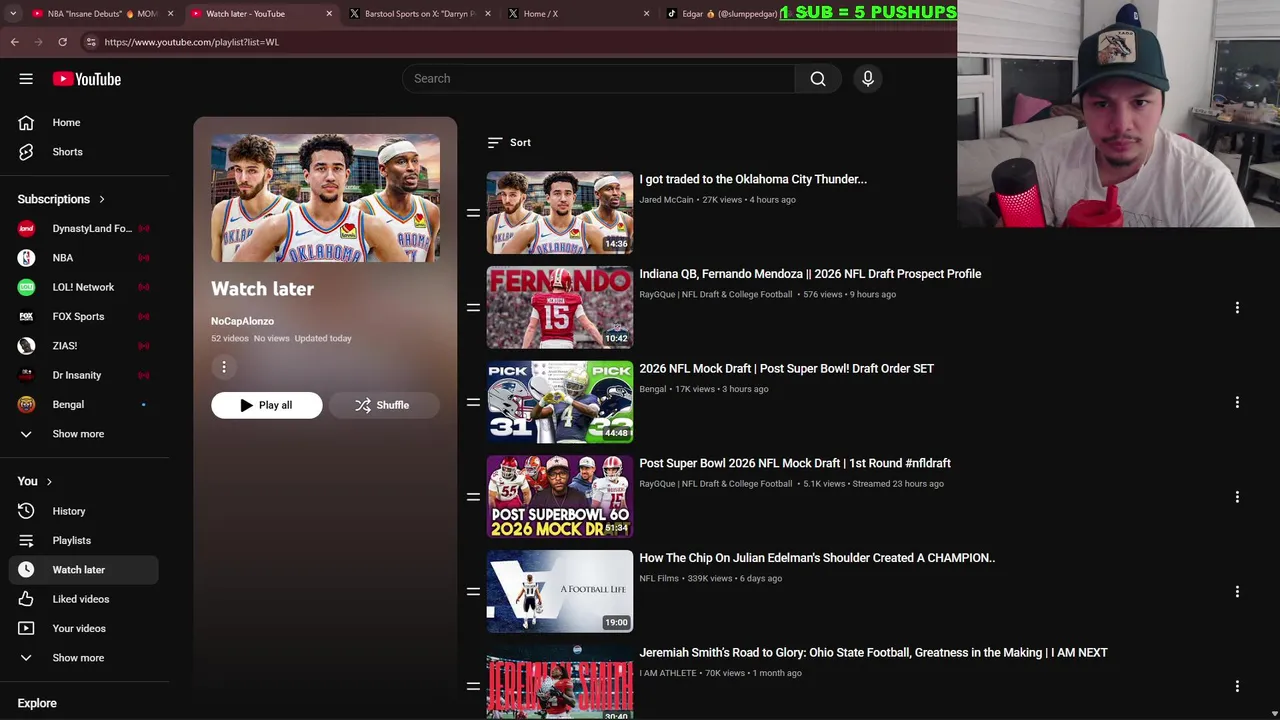This screenshot has height=720, width=1280.
Task: Click the site info icon in the address bar
Action: click(x=91, y=42)
